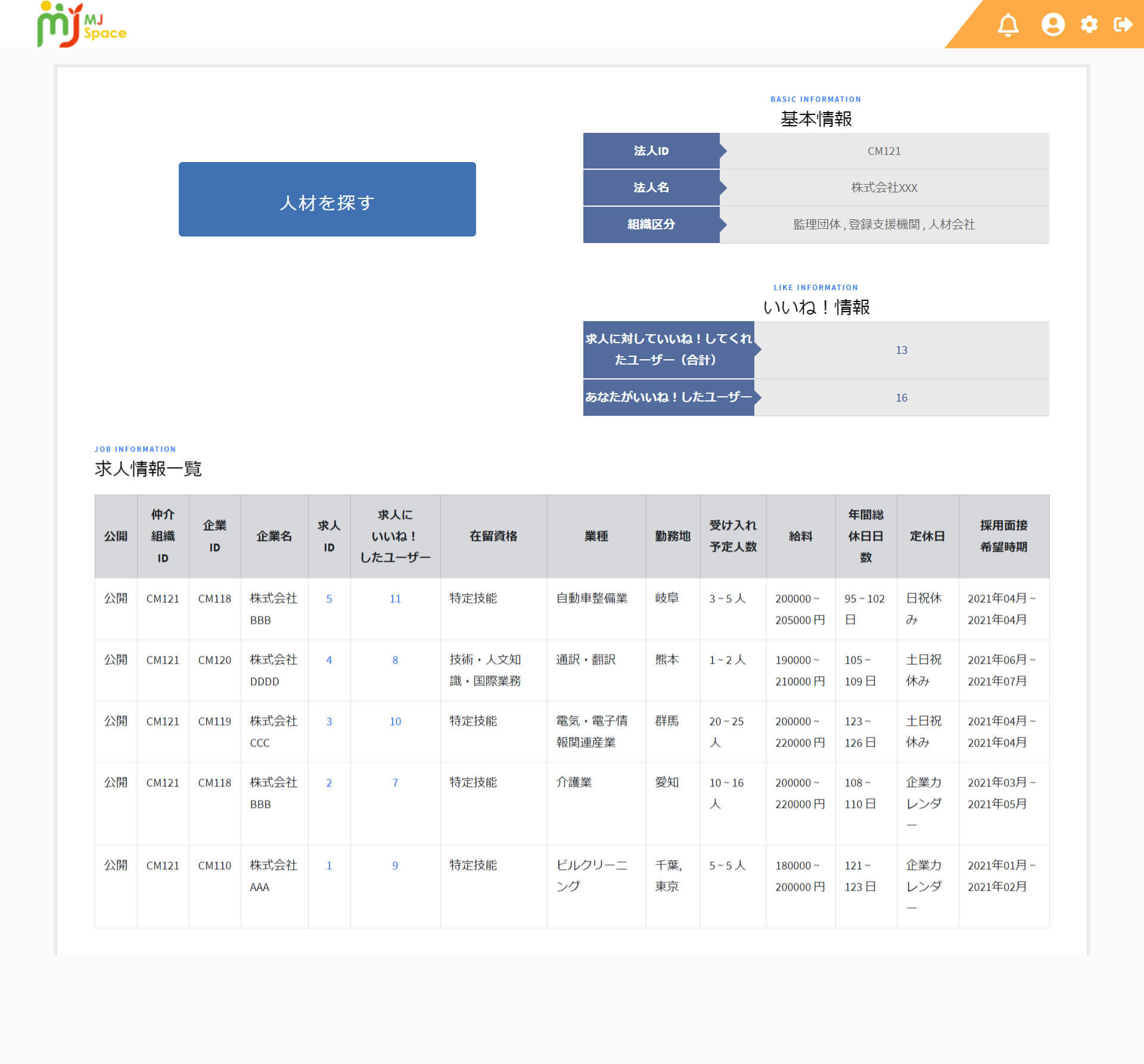Open job ID 4 link
Viewport: 1144px width, 1064px height.
coord(329,660)
